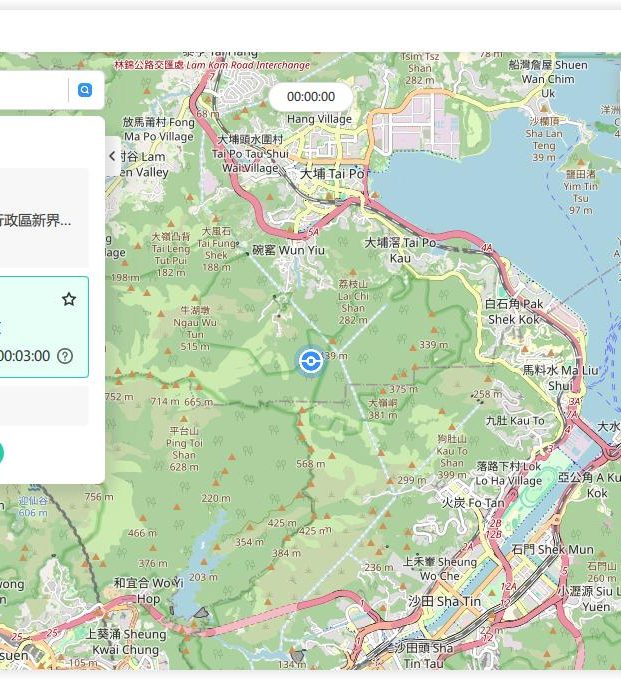Click the blue current location marker
The height and width of the screenshot is (680, 621).
pos(310,361)
